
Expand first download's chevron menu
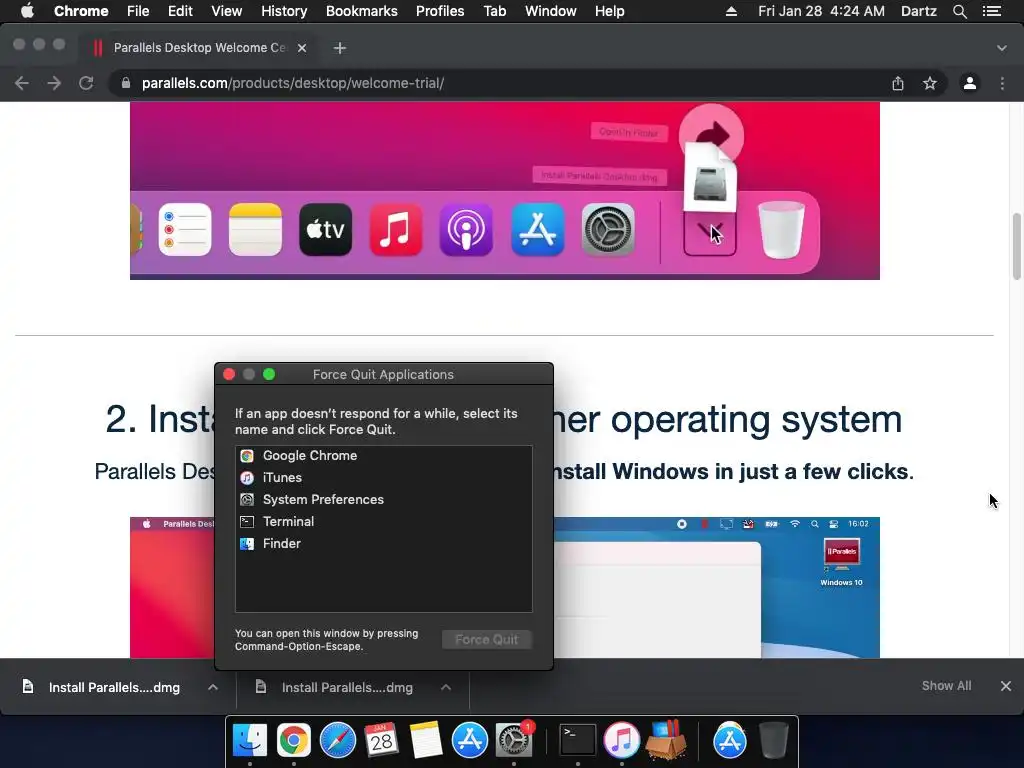[x=213, y=687]
